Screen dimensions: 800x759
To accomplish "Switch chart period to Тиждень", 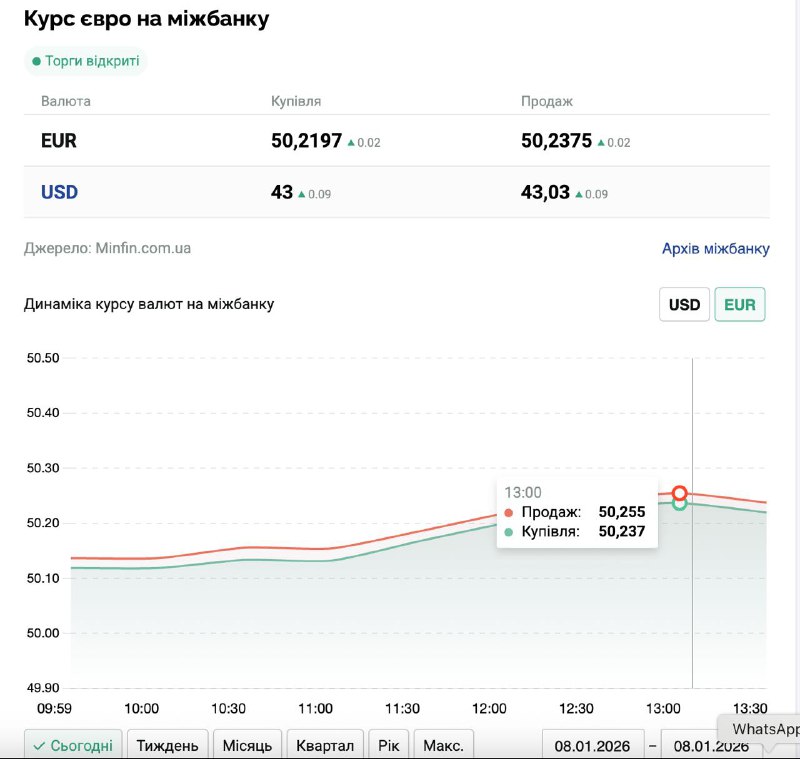I will [x=167, y=745].
